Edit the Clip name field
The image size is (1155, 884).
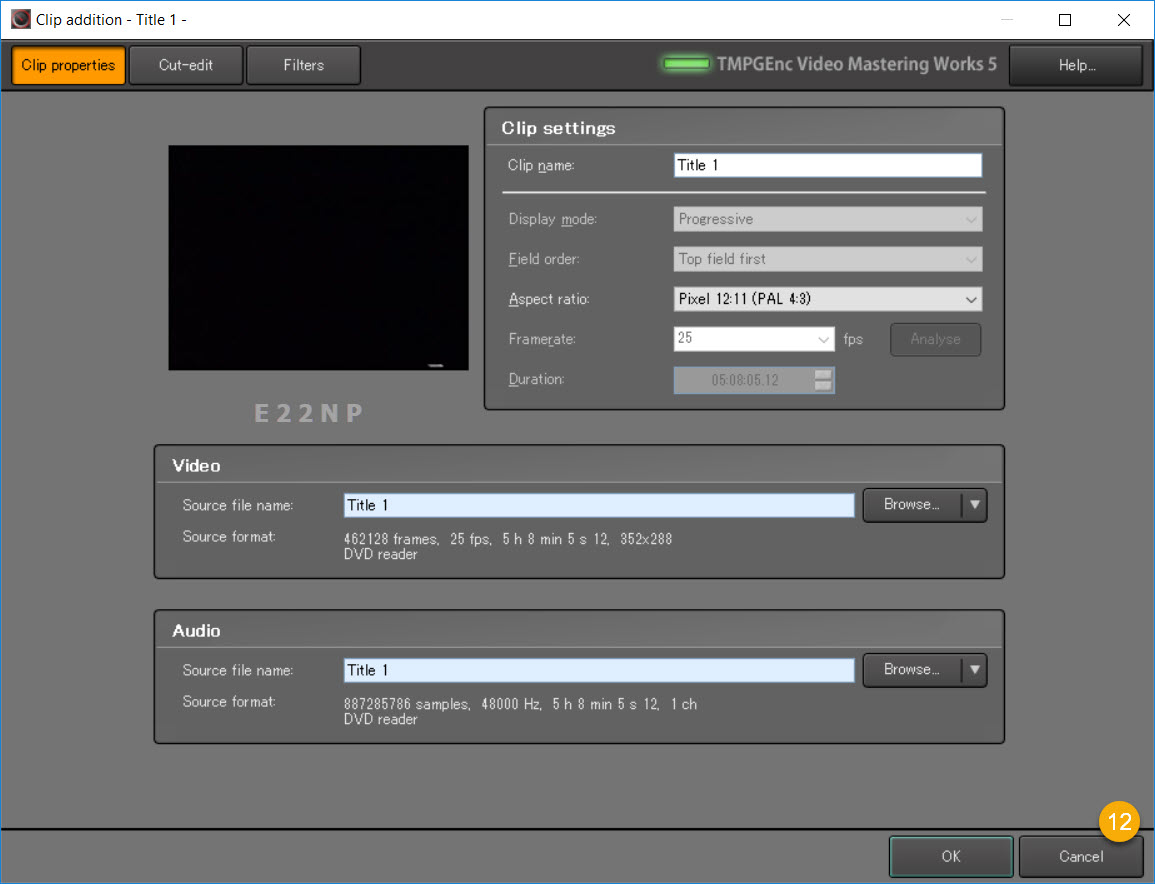[827, 165]
